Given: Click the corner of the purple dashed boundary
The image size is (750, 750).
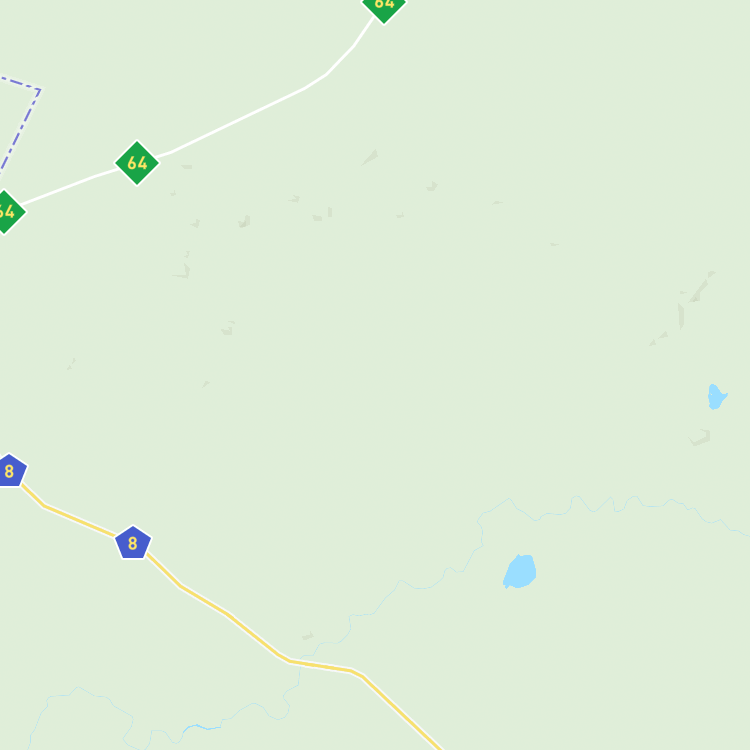Looking at the screenshot, I should tap(39, 89).
